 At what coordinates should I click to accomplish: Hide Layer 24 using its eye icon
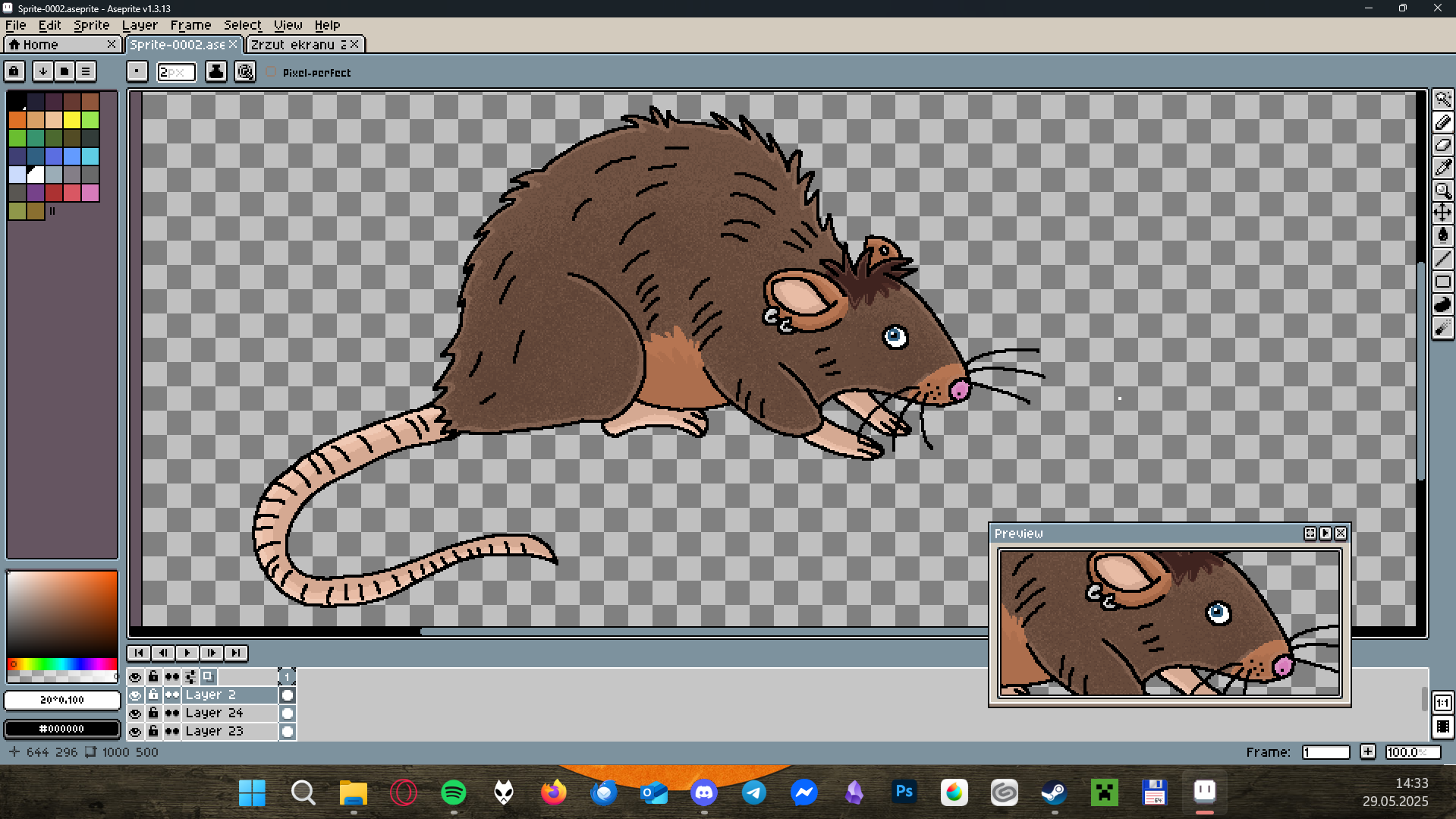pos(135,713)
